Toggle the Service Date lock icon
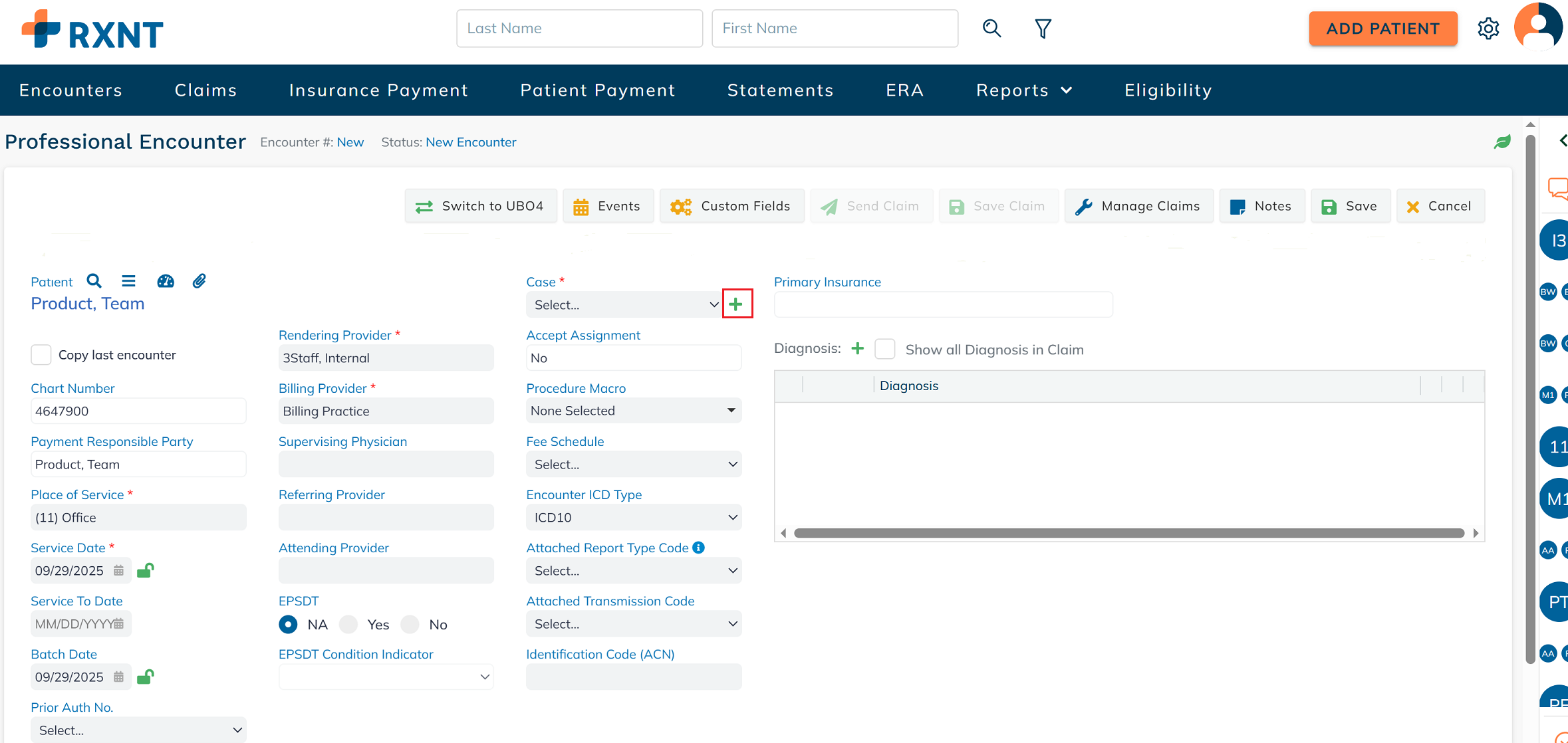 click(145, 570)
